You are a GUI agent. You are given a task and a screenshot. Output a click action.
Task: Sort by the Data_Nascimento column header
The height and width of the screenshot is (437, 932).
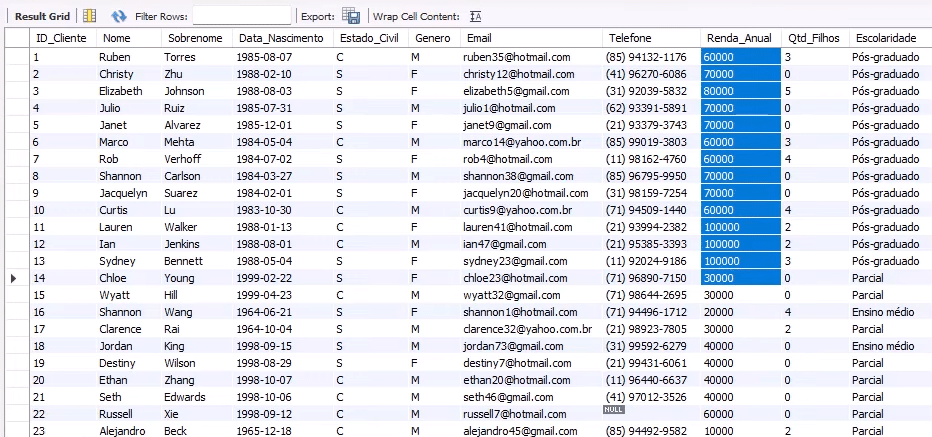tap(281, 38)
